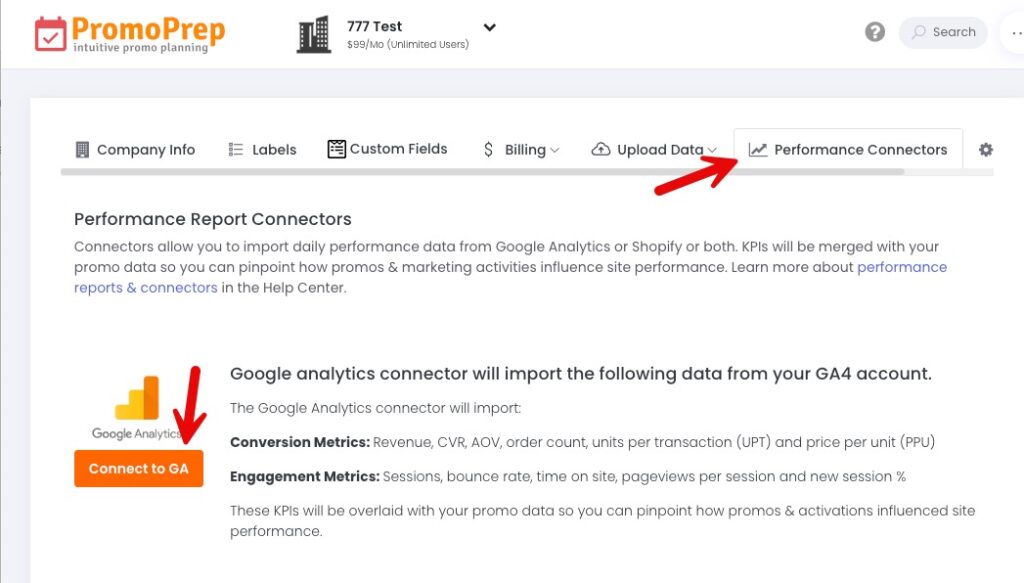
Task: Click the Connect to GA button
Action: [x=138, y=469]
